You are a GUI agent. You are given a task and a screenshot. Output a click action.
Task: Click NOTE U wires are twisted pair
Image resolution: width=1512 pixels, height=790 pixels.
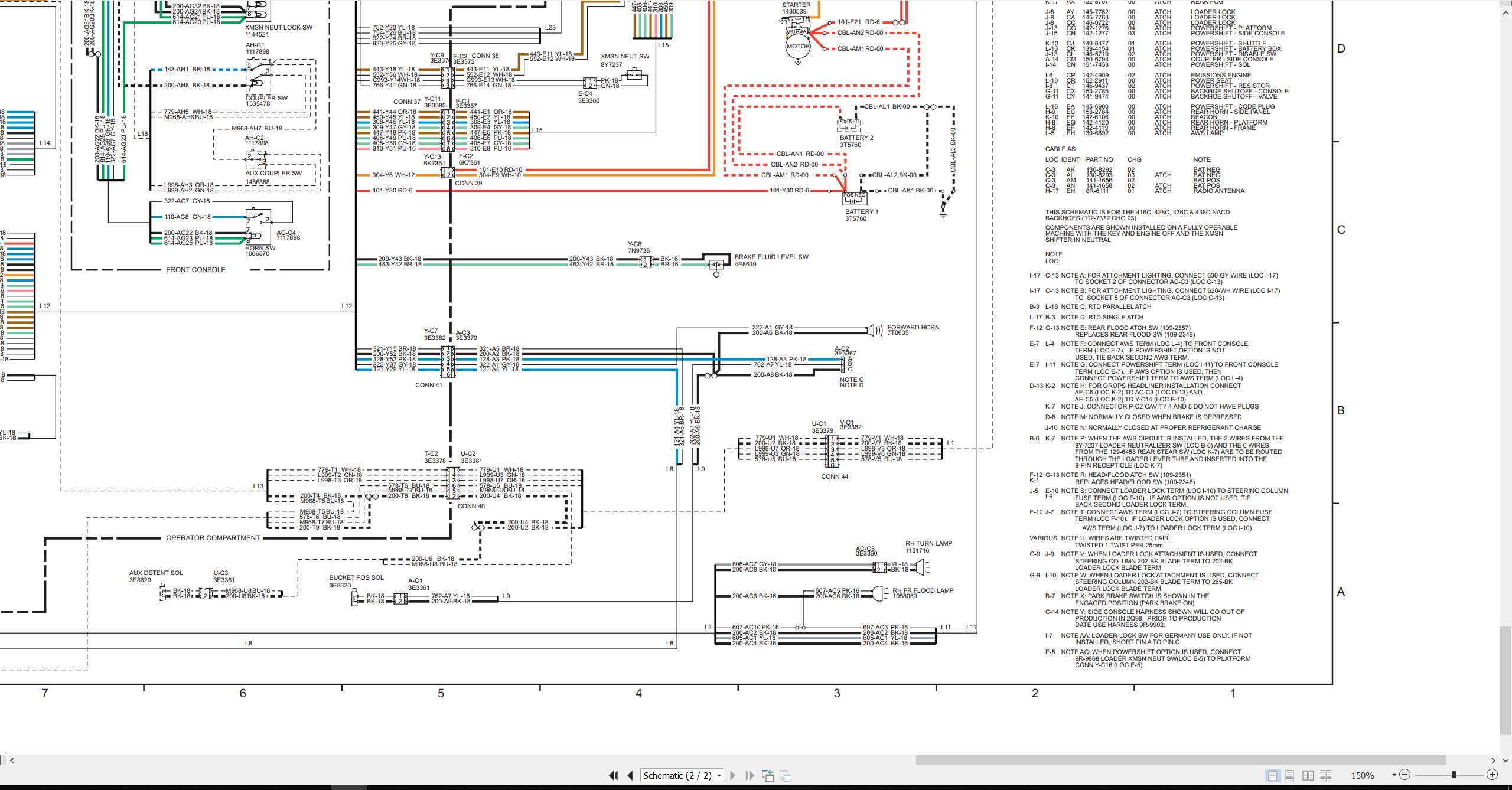pyautogui.click(x=1115, y=541)
